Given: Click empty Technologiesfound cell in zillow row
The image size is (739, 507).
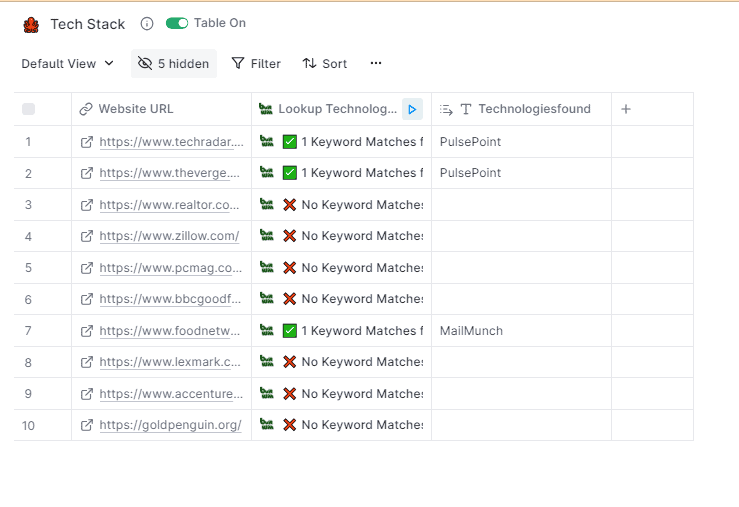Looking at the screenshot, I should pyautogui.click(x=521, y=236).
